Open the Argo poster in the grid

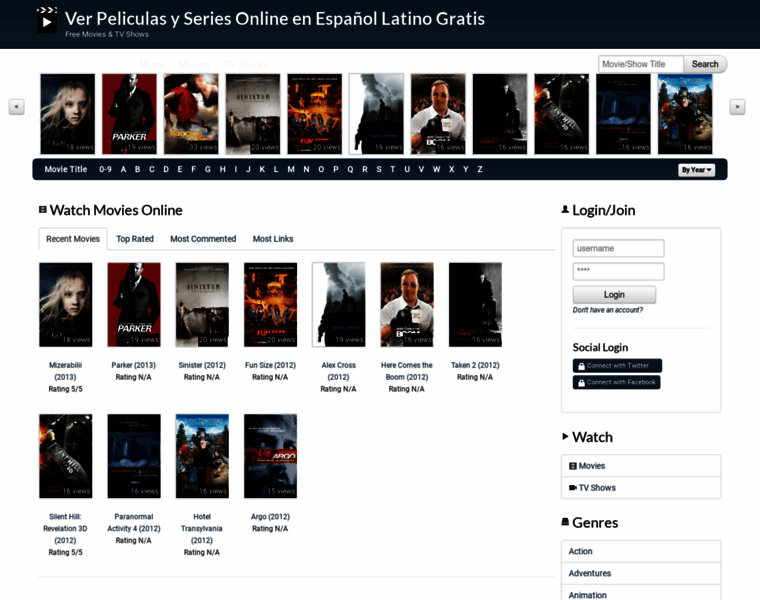point(270,456)
